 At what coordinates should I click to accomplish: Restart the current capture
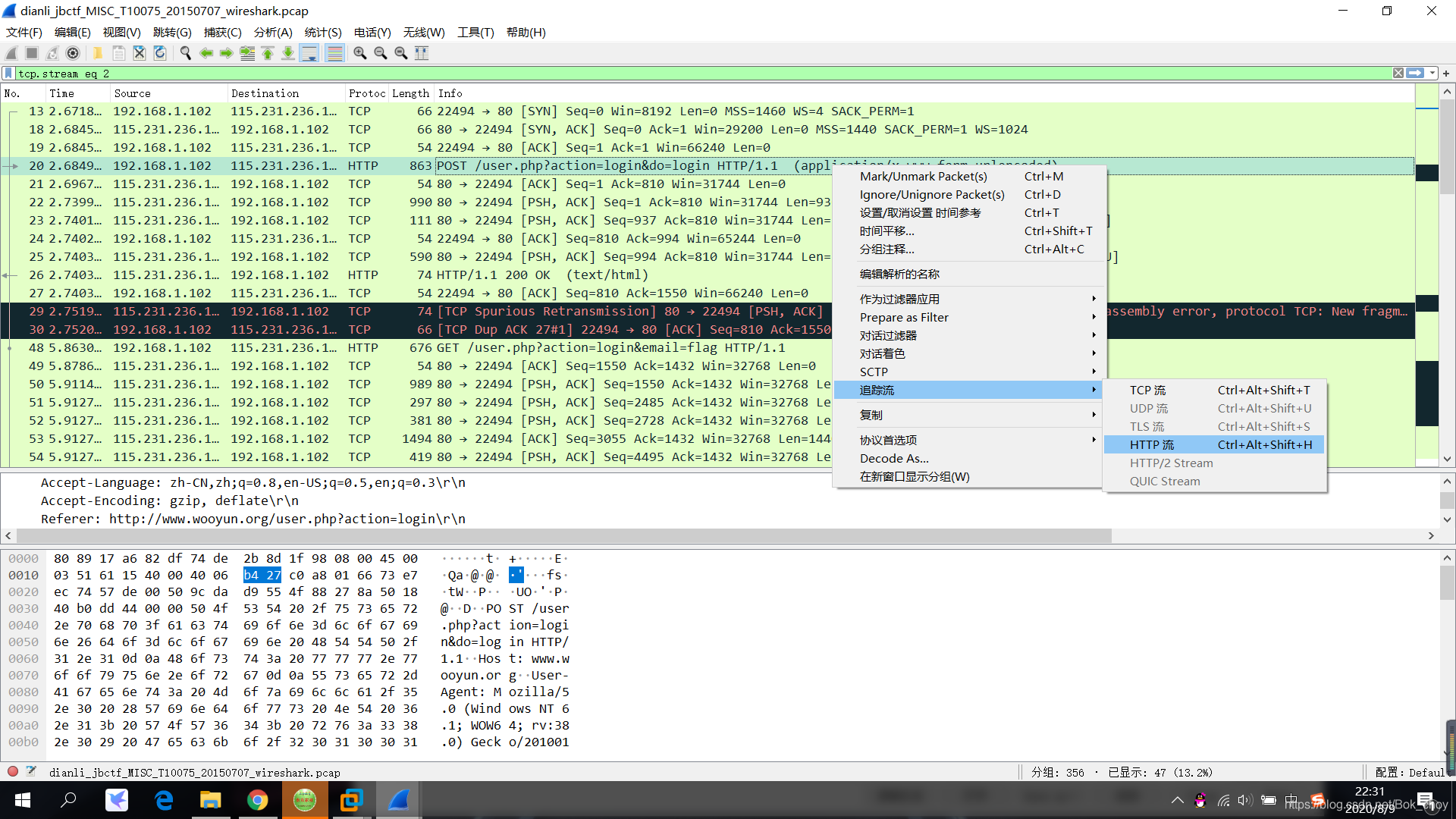coord(52,53)
